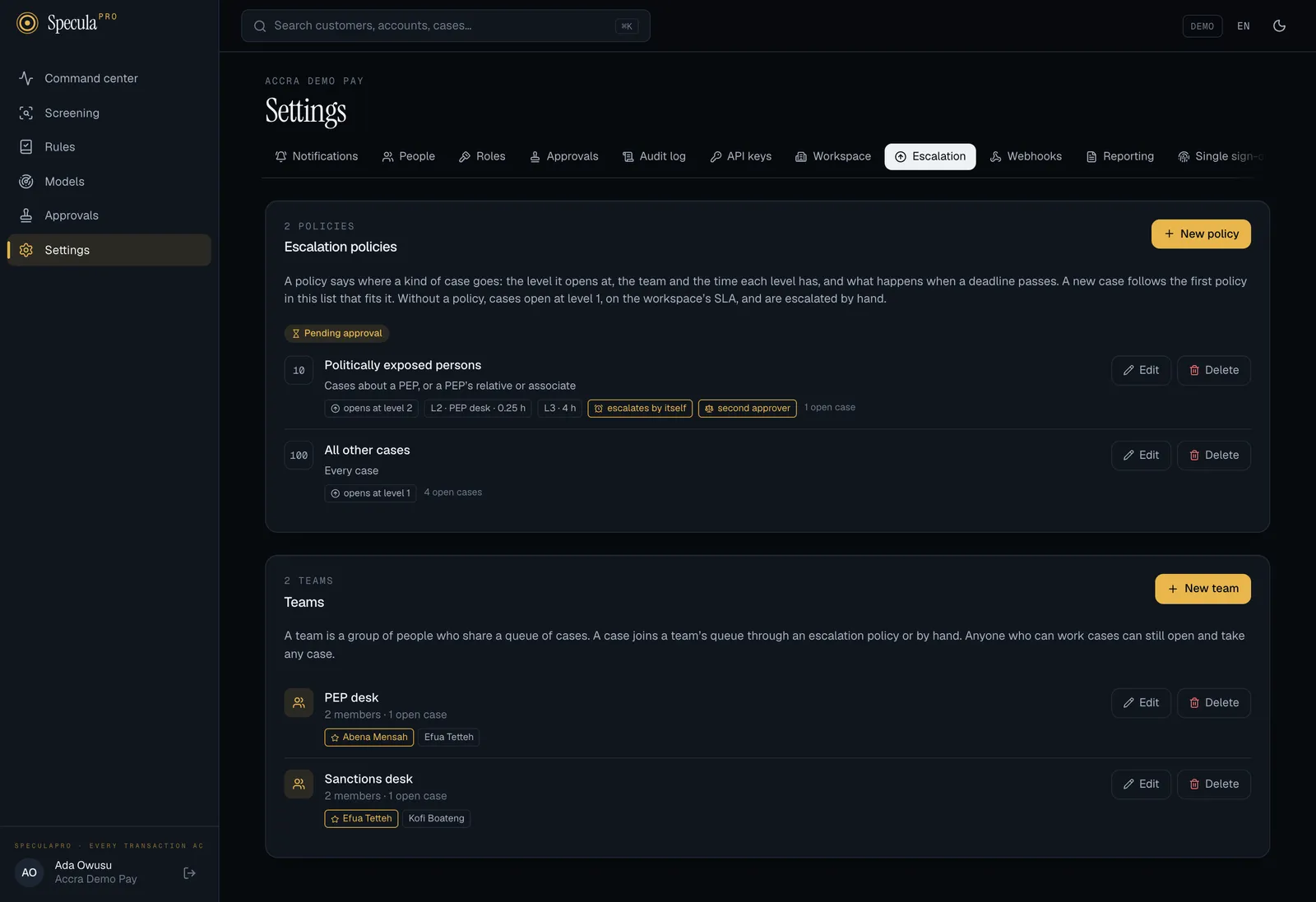Click the Sanctions desk team icon

(299, 784)
